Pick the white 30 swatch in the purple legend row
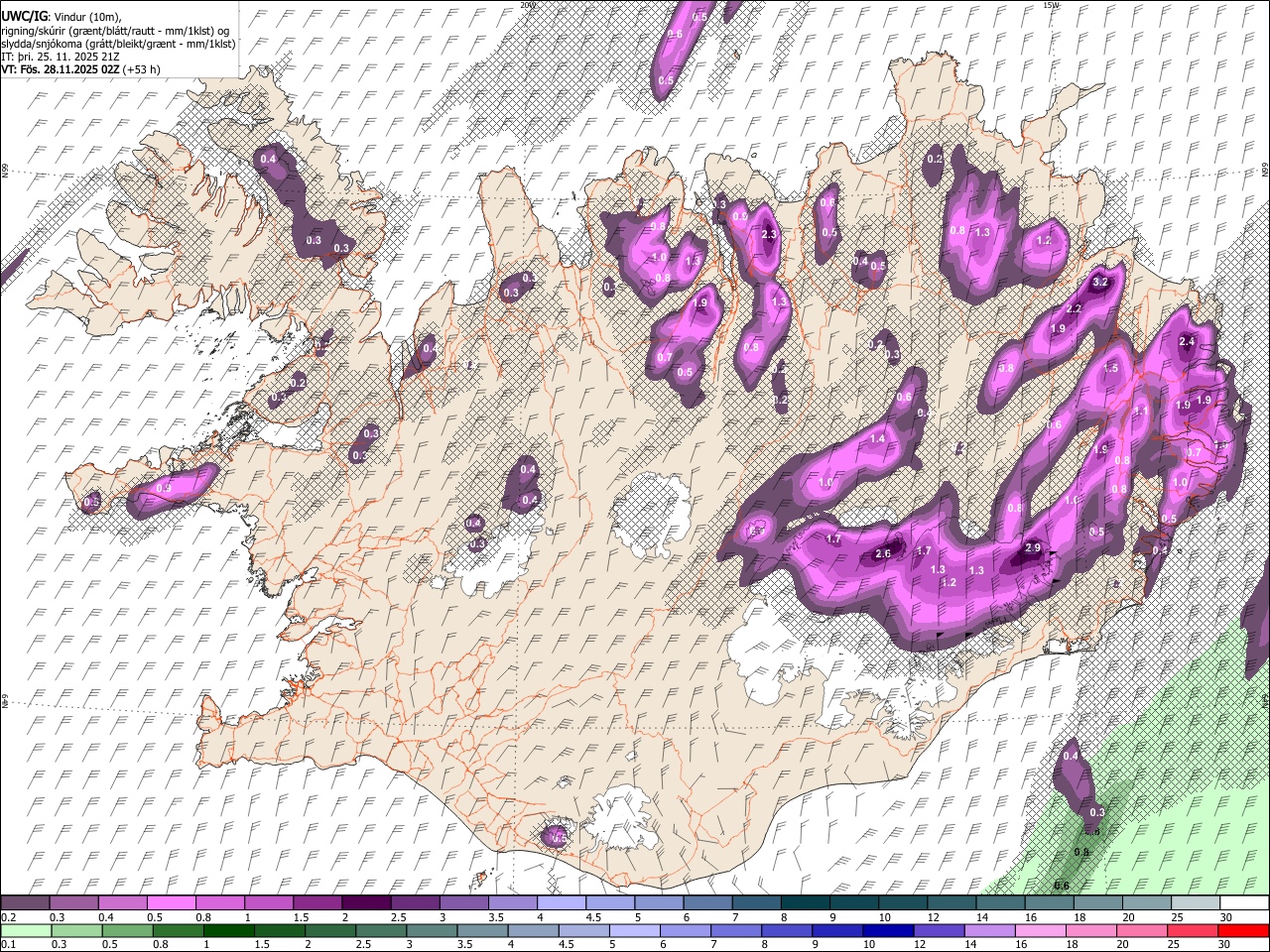Screen dimensions: 1270x952 pos(1244,902)
